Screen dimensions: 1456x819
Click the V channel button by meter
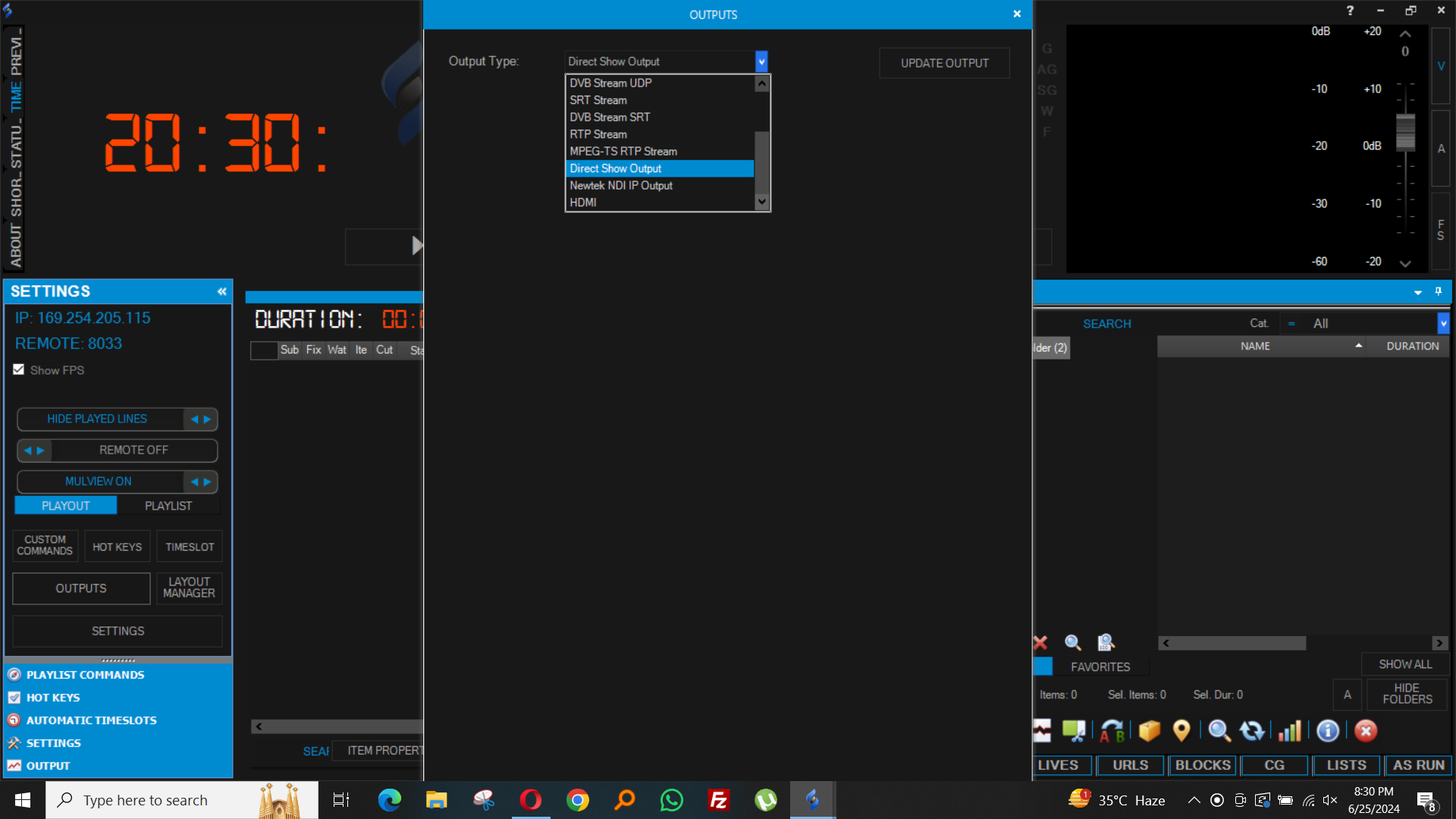point(1441,66)
